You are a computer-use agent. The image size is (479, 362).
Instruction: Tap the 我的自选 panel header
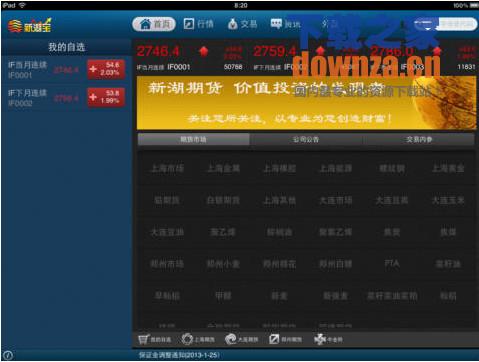pos(66,47)
